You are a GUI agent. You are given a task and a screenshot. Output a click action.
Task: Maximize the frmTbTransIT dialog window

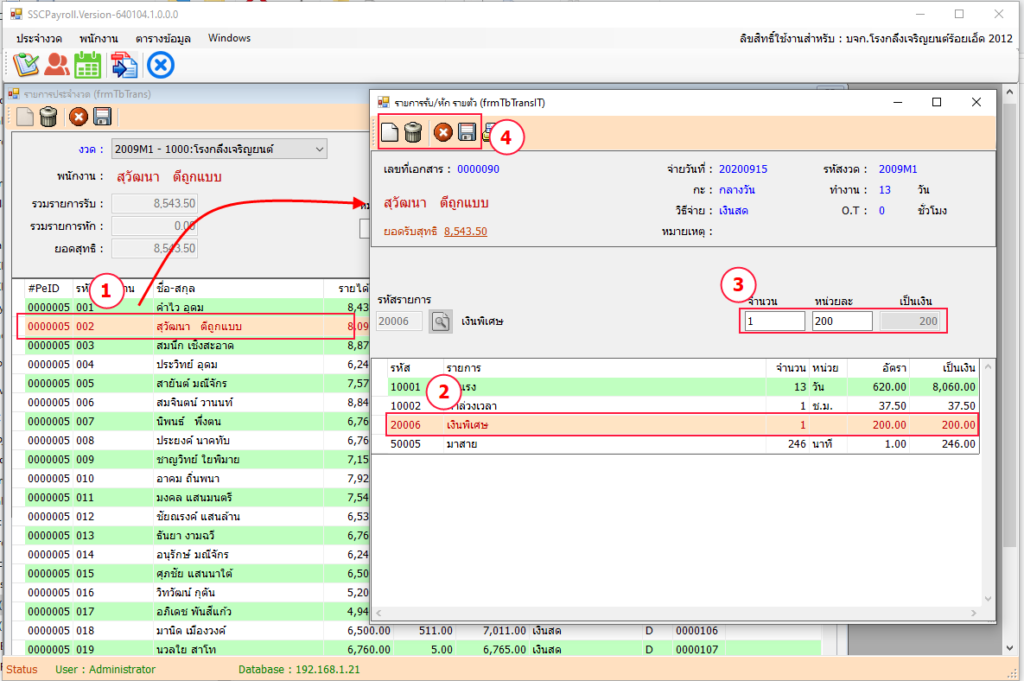point(936,103)
